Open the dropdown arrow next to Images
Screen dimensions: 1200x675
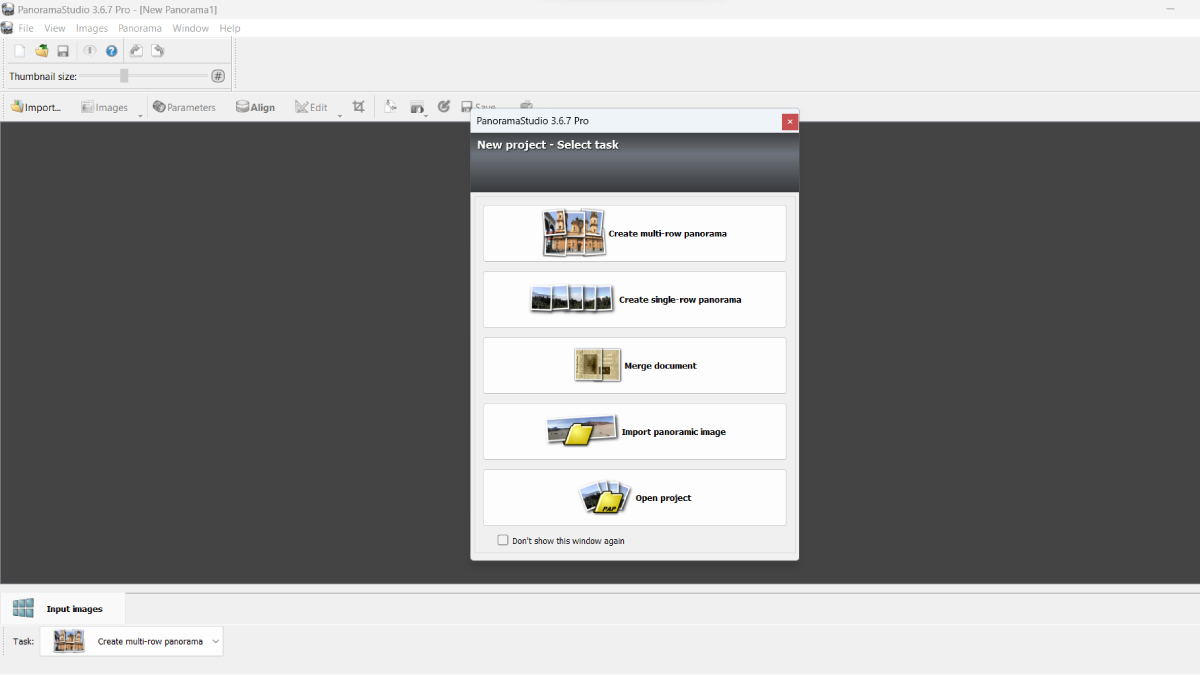point(140,114)
